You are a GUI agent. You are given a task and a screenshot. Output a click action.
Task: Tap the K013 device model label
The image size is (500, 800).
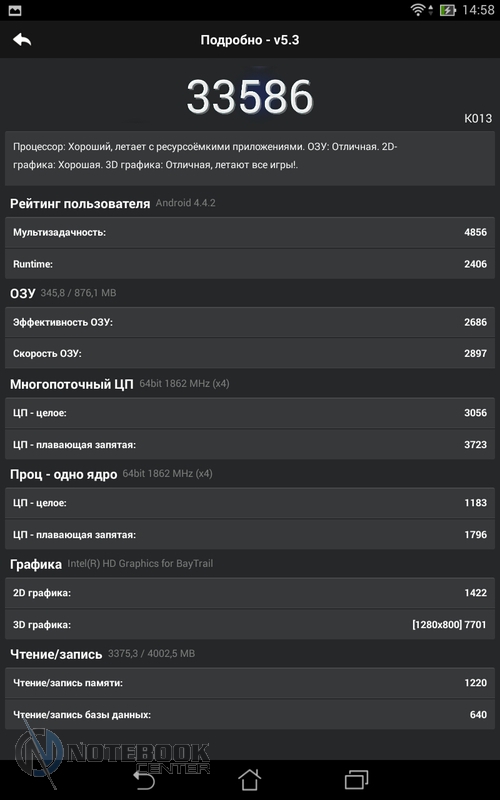click(x=478, y=118)
